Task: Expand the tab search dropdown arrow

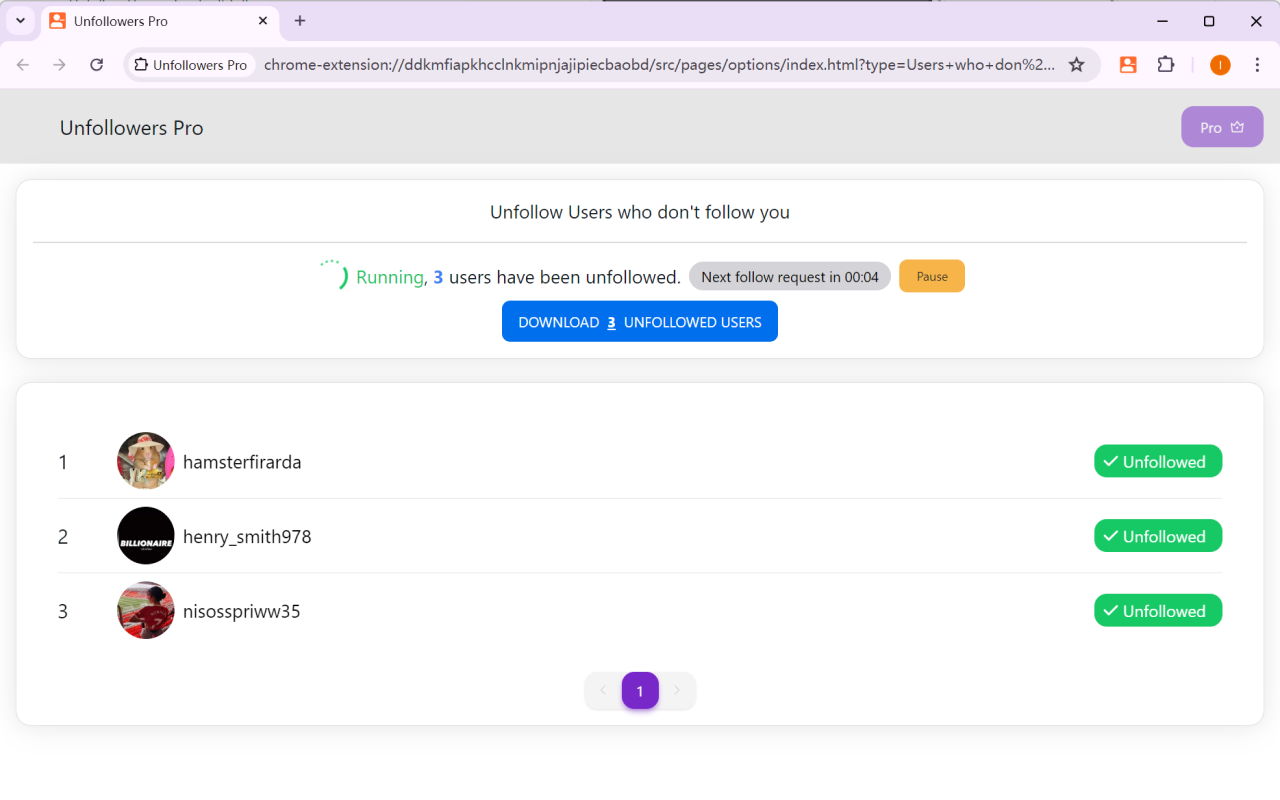Action: (20, 21)
